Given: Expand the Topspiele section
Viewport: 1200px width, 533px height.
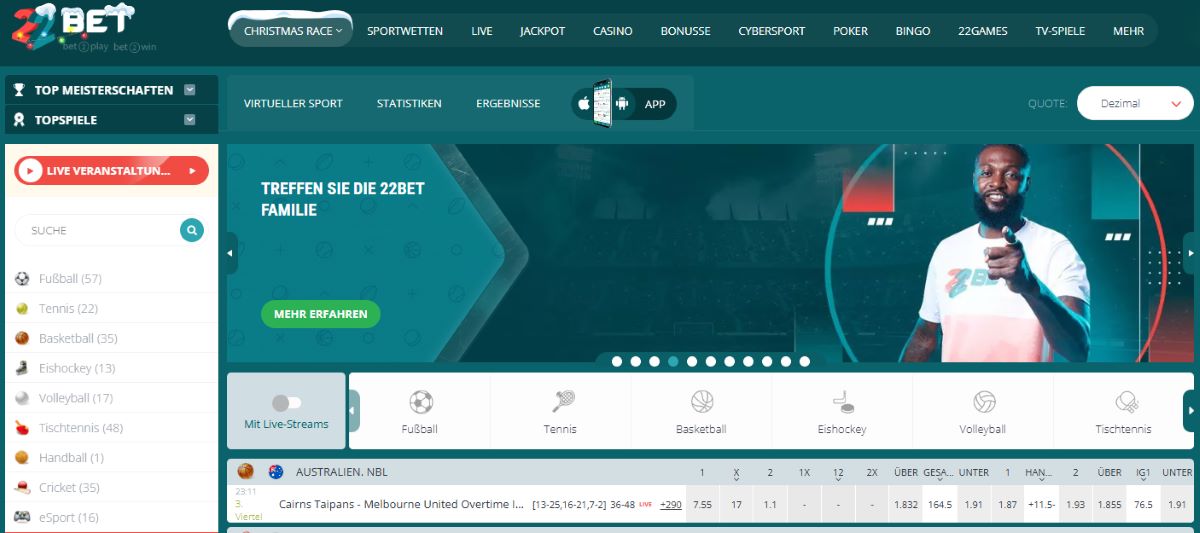Looking at the screenshot, I should pos(190,120).
